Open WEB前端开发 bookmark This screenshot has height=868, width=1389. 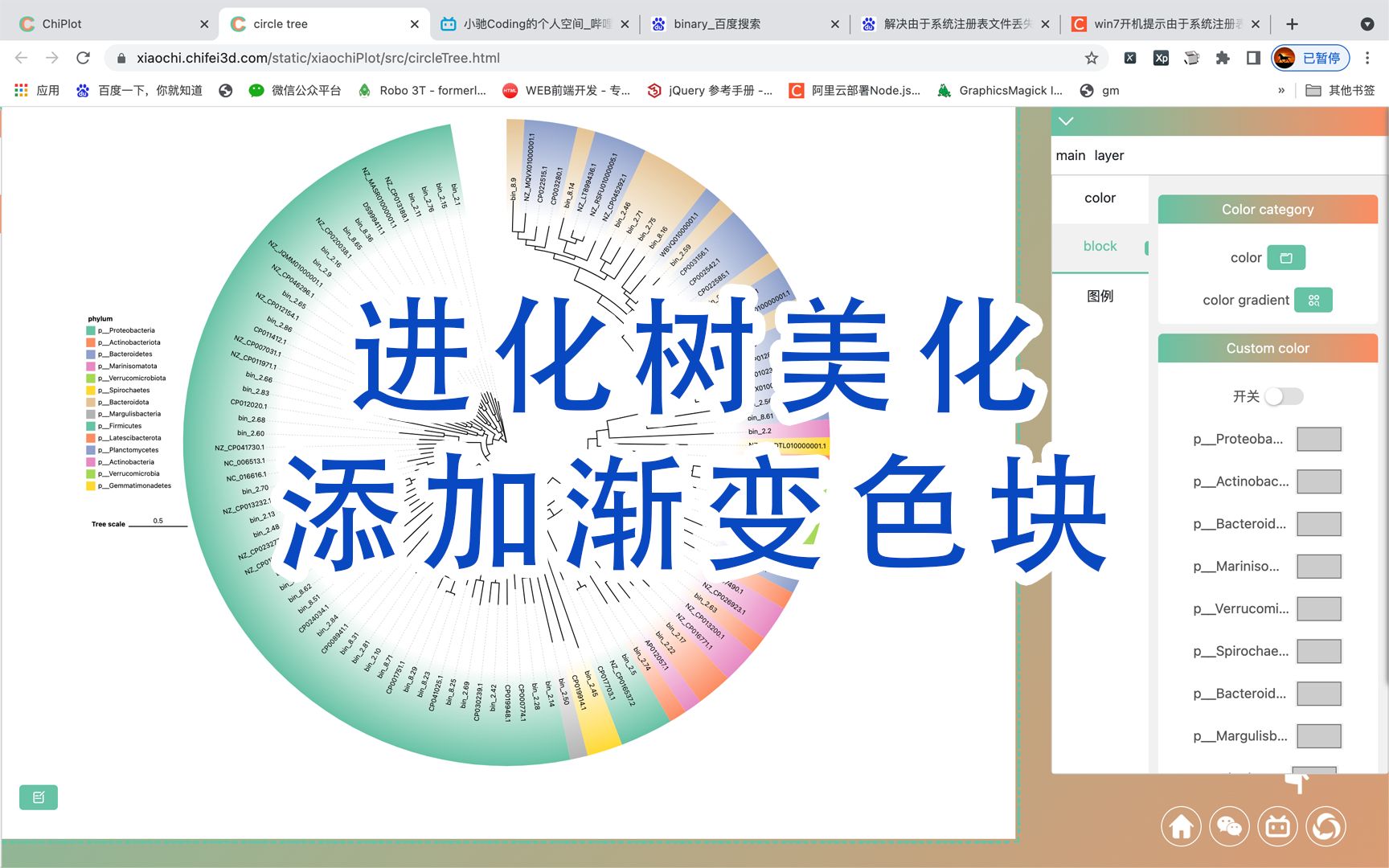566,91
